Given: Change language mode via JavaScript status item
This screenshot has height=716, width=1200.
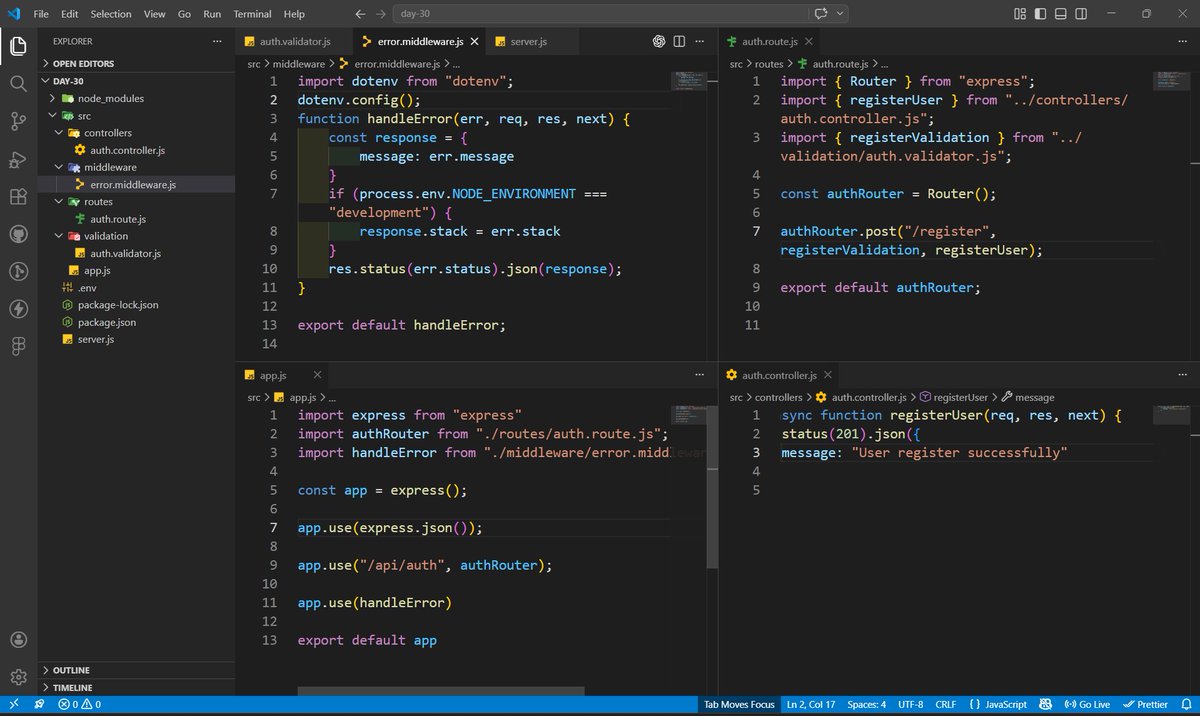Looking at the screenshot, I should tap(998, 705).
